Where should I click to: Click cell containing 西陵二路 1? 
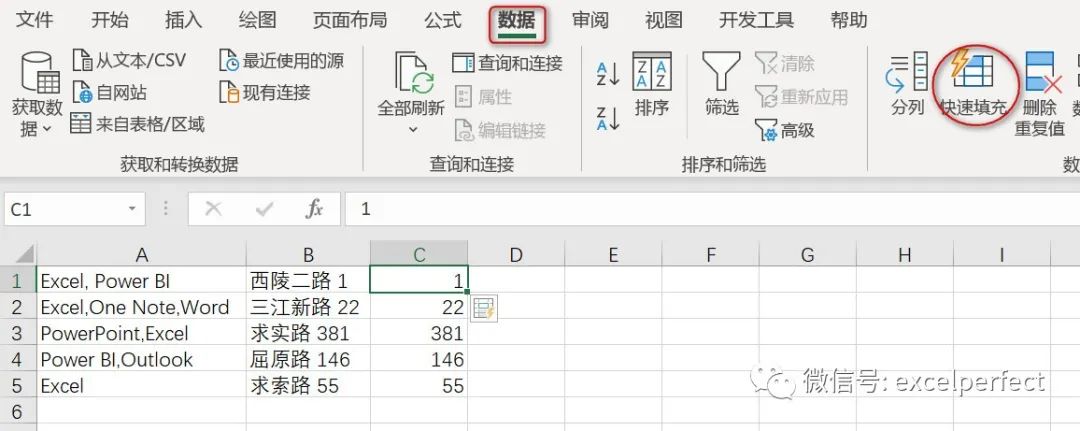308,281
